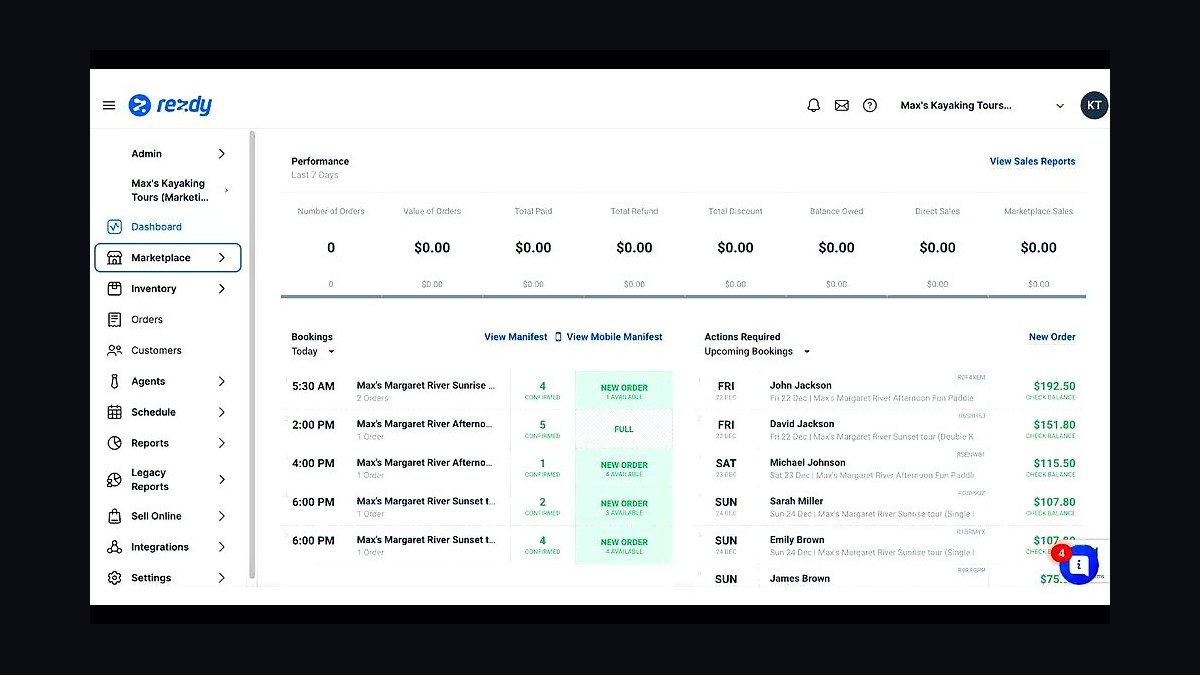Expand the Reports submenu chevron
This screenshot has width=1200, height=675.
pos(221,443)
